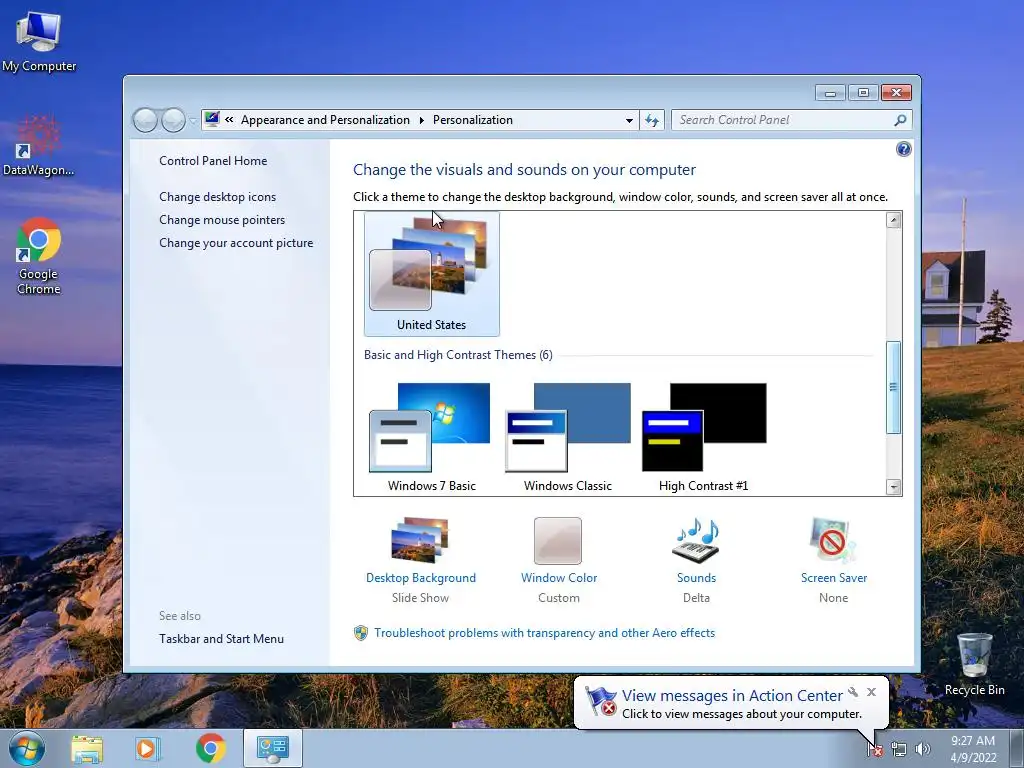This screenshot has height=768, width=1024.
Task: Apply the Windows Classic theme
Action: pos(568,437)
